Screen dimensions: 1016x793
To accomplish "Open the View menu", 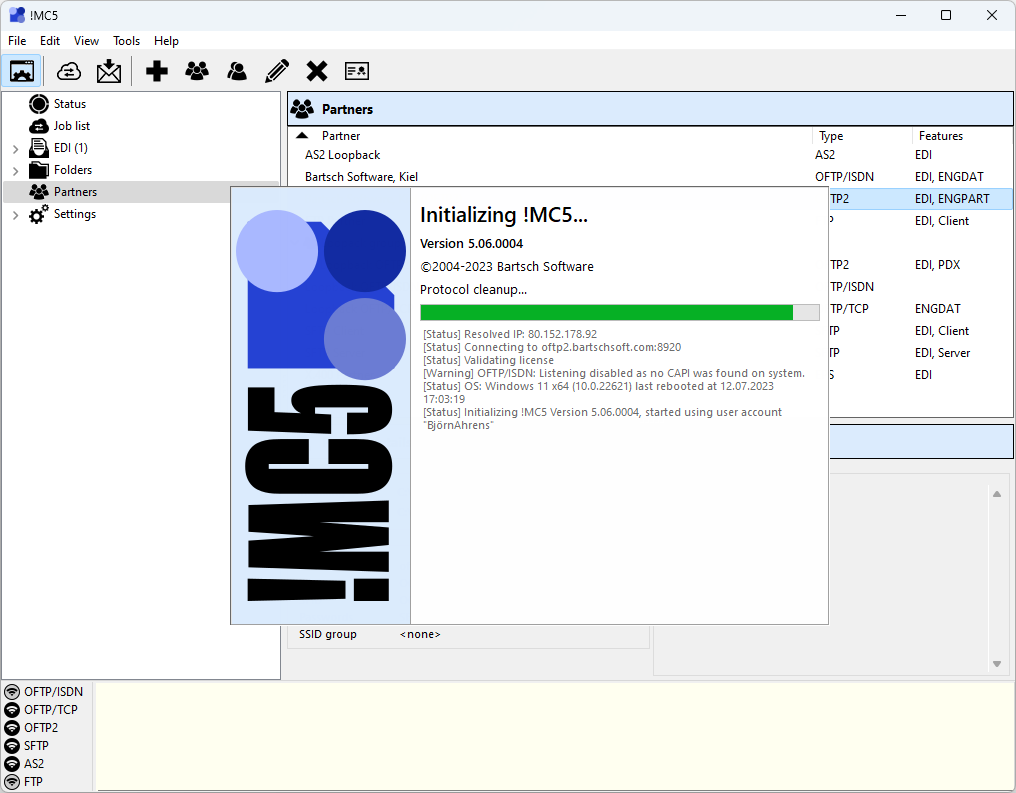I will pos(86,41).
